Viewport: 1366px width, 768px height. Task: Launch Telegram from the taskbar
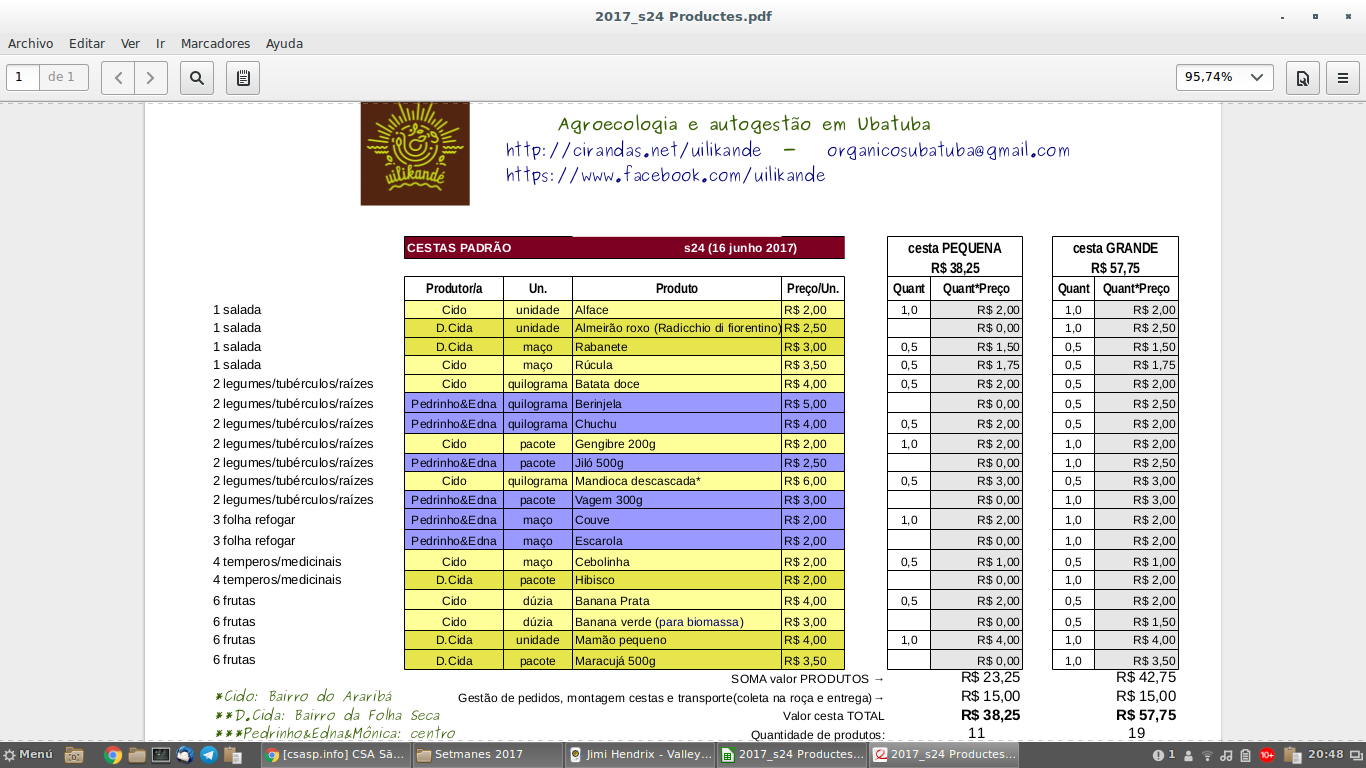tap(209, 755)
